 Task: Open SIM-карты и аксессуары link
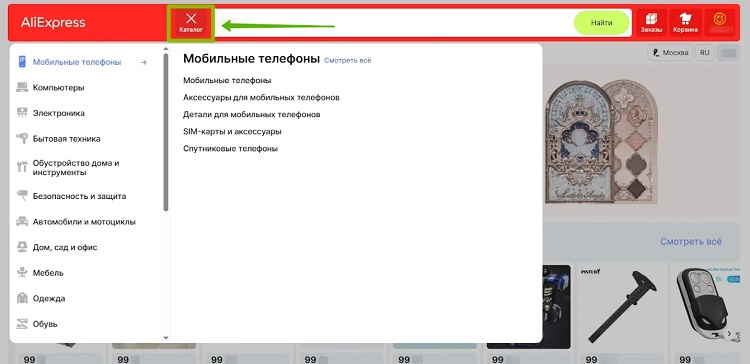(x=232, y=132)
